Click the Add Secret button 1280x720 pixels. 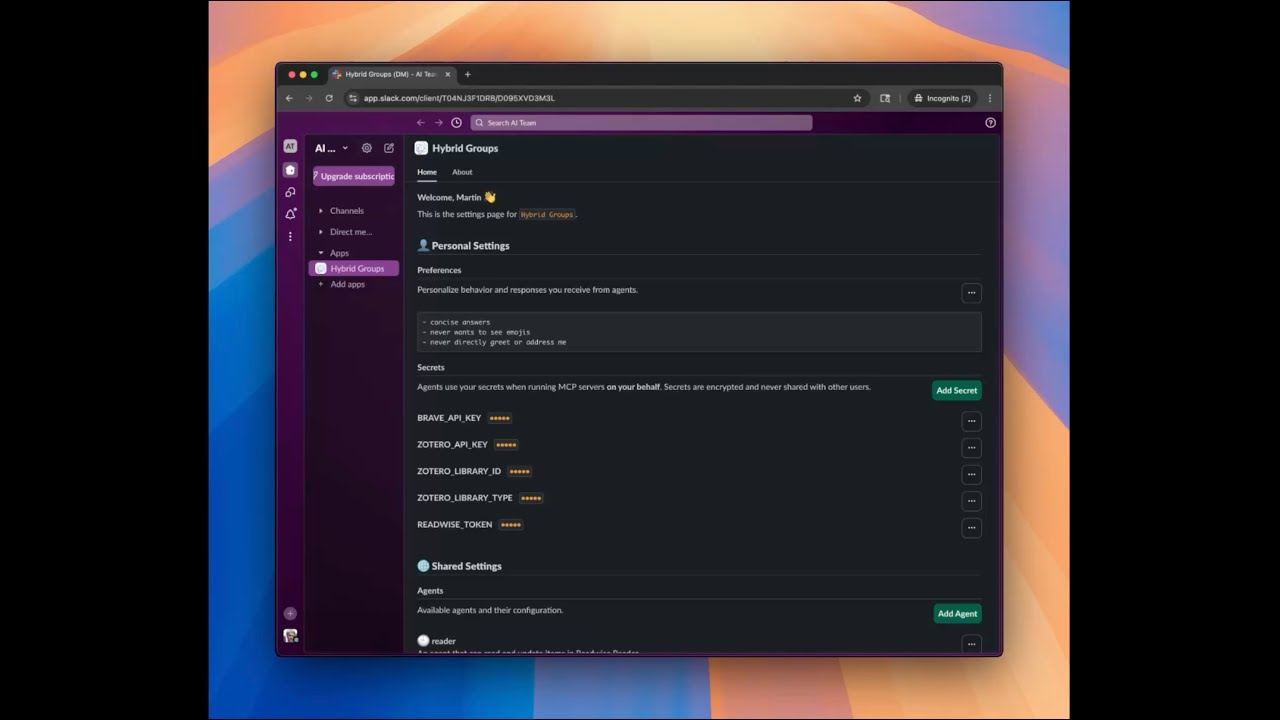click(x=957, y=390)
